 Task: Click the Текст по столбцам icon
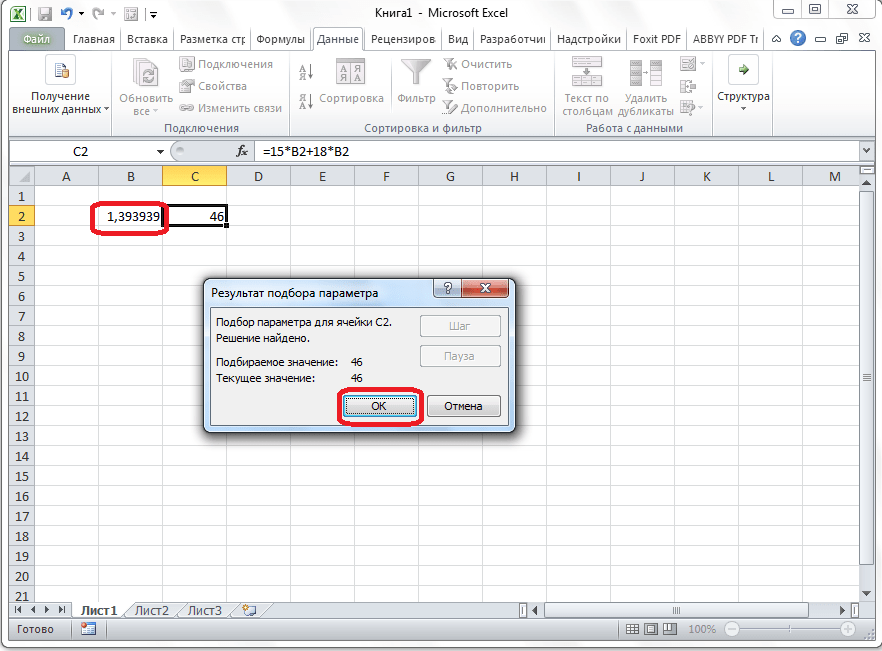[x=585, y=72]
